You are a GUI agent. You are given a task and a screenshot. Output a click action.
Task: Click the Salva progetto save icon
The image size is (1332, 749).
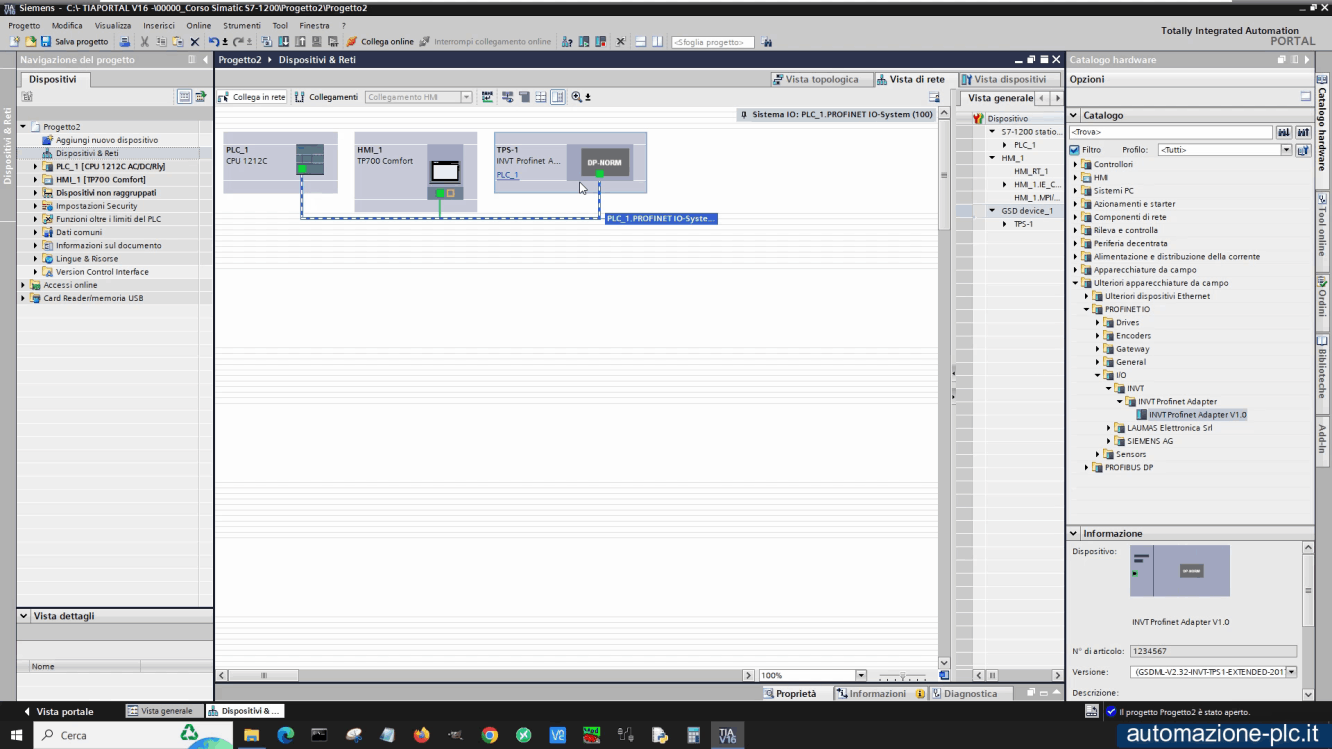click(x=45, y=42)
